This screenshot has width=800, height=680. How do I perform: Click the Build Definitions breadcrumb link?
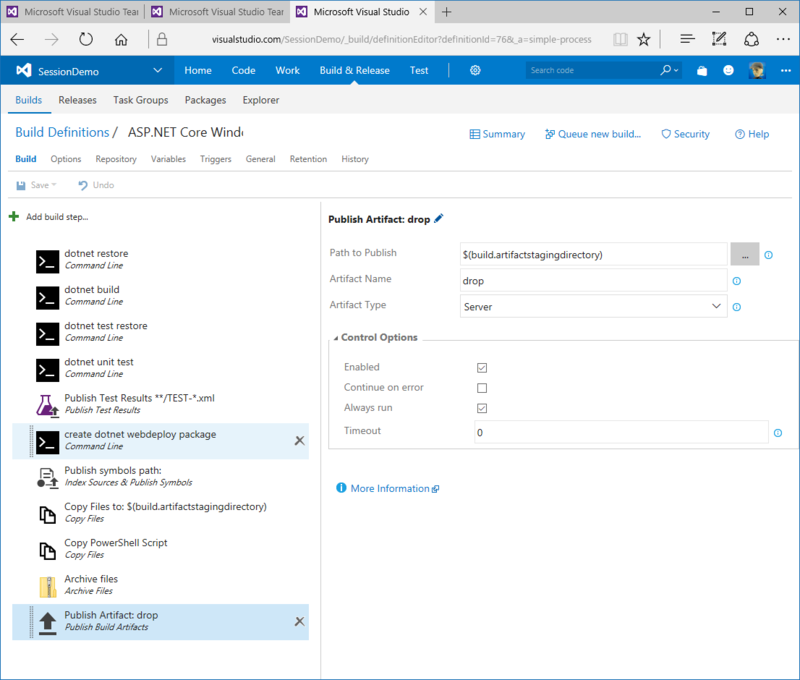click(62, 132)
